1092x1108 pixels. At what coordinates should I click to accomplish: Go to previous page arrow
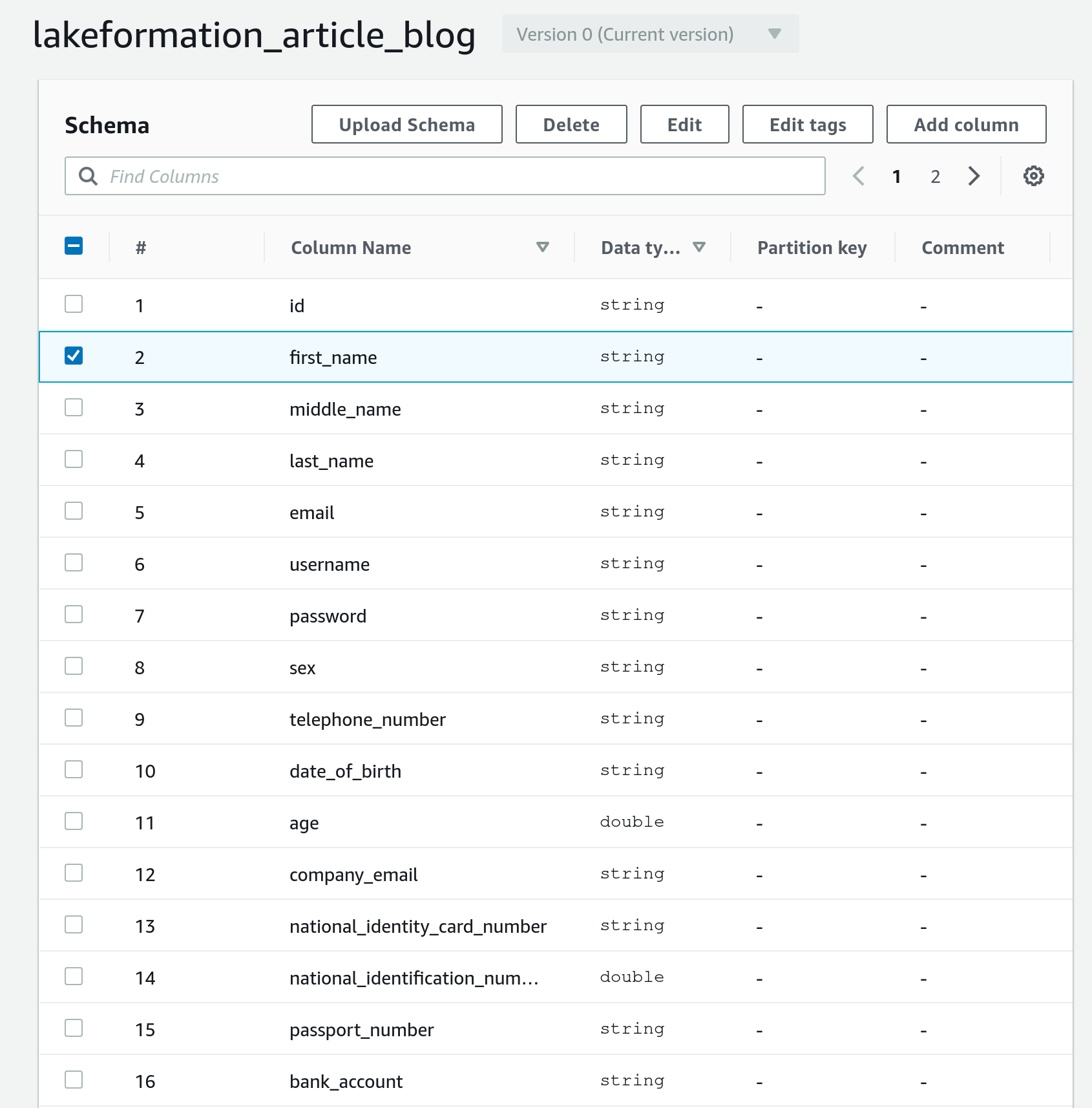click(858, 176)
